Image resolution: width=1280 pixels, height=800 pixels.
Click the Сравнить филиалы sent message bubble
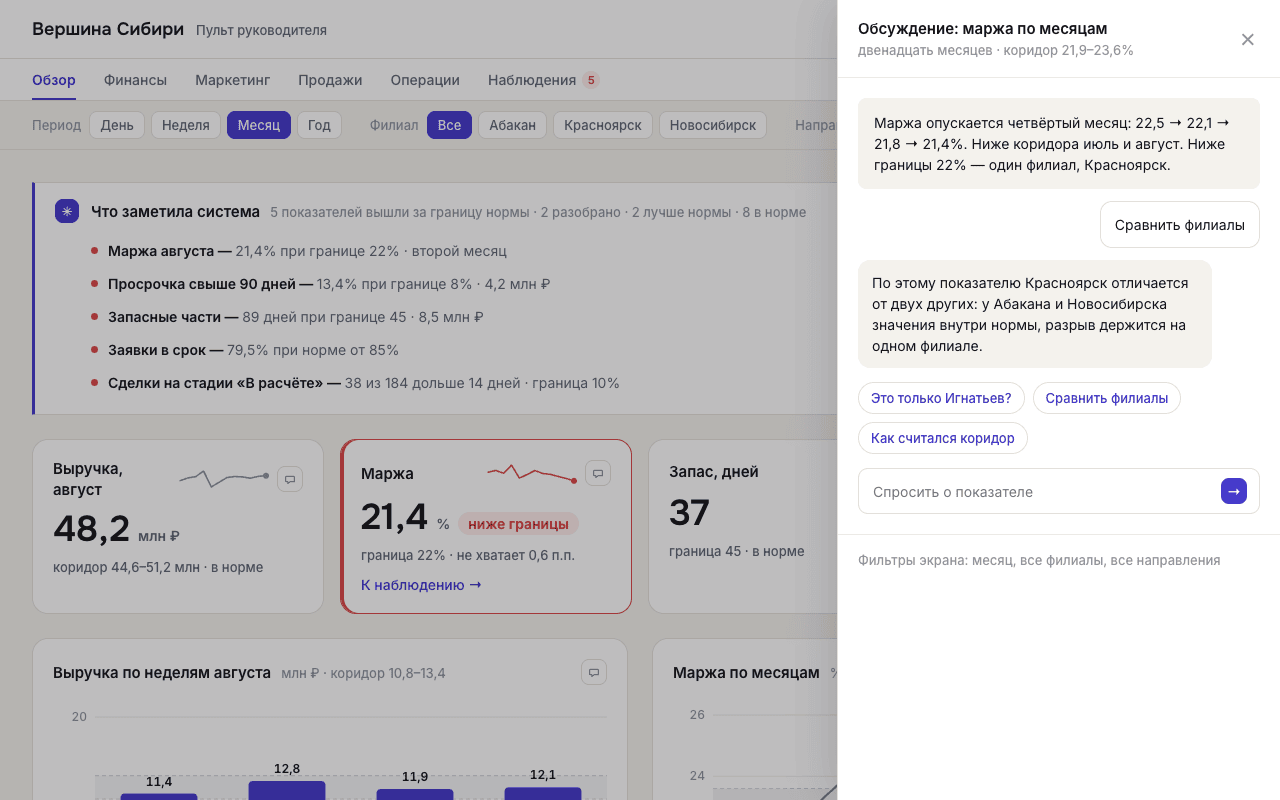(x=1180, y=224)
